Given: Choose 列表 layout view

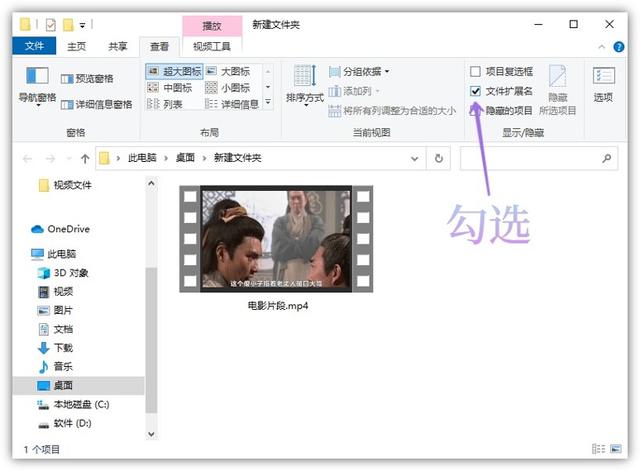Looking at the screenshot, I should point(164,104).
